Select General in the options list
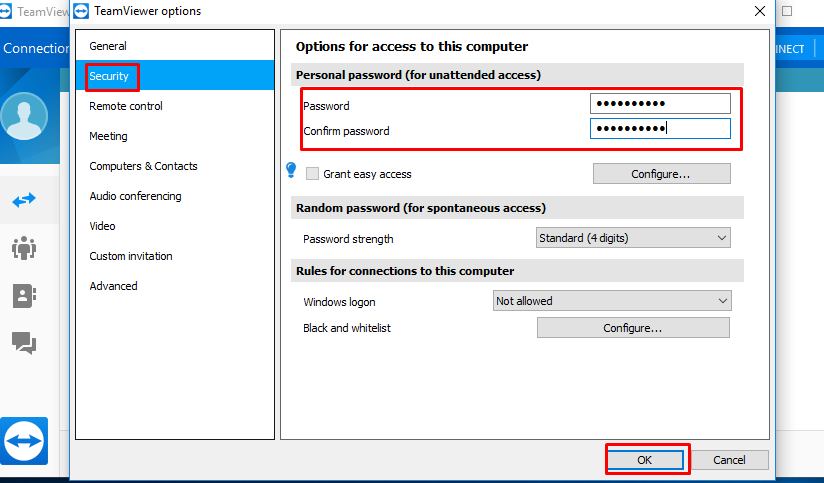 175,46
